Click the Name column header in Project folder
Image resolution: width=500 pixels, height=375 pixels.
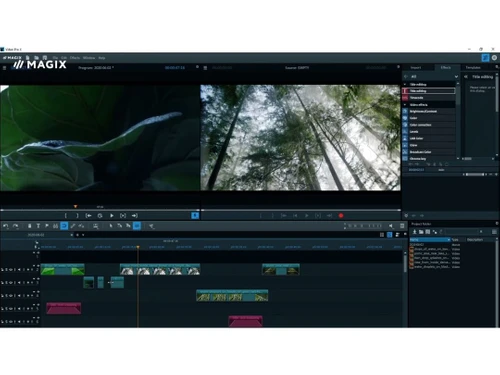point(430,240)
